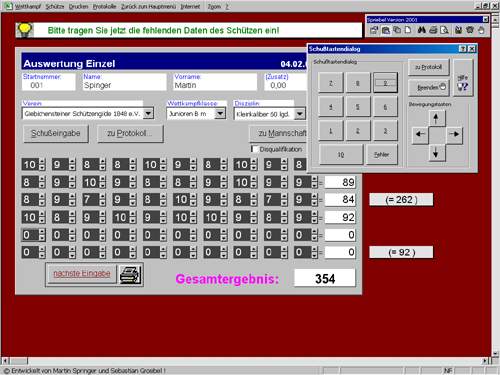
Task: Click the copy pages icon in Spriebel toolbar
Action: [397, 30]
